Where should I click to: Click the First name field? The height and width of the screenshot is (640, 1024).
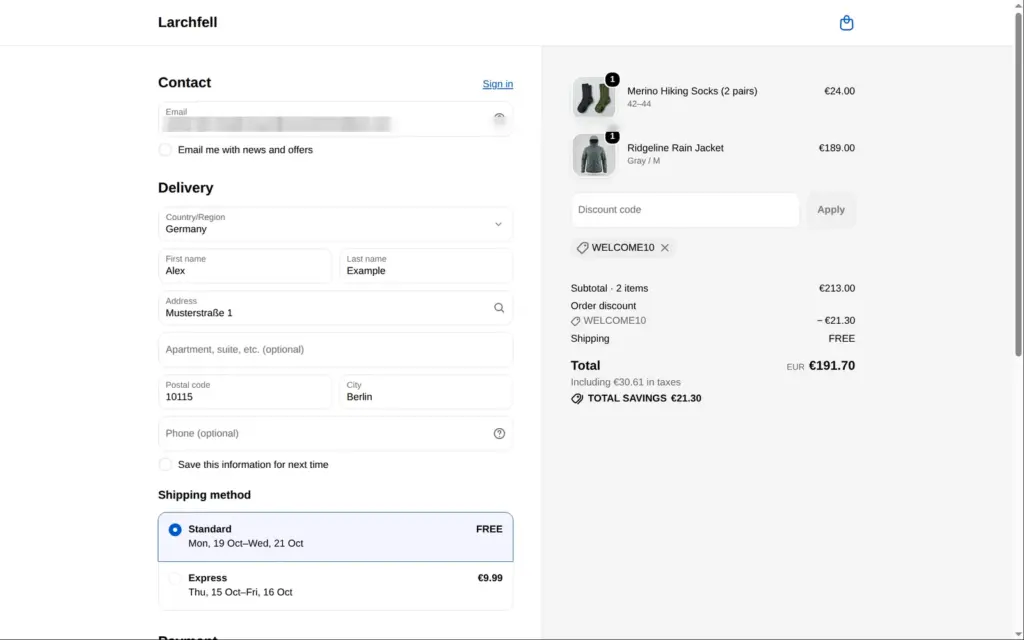pos(245,266)
